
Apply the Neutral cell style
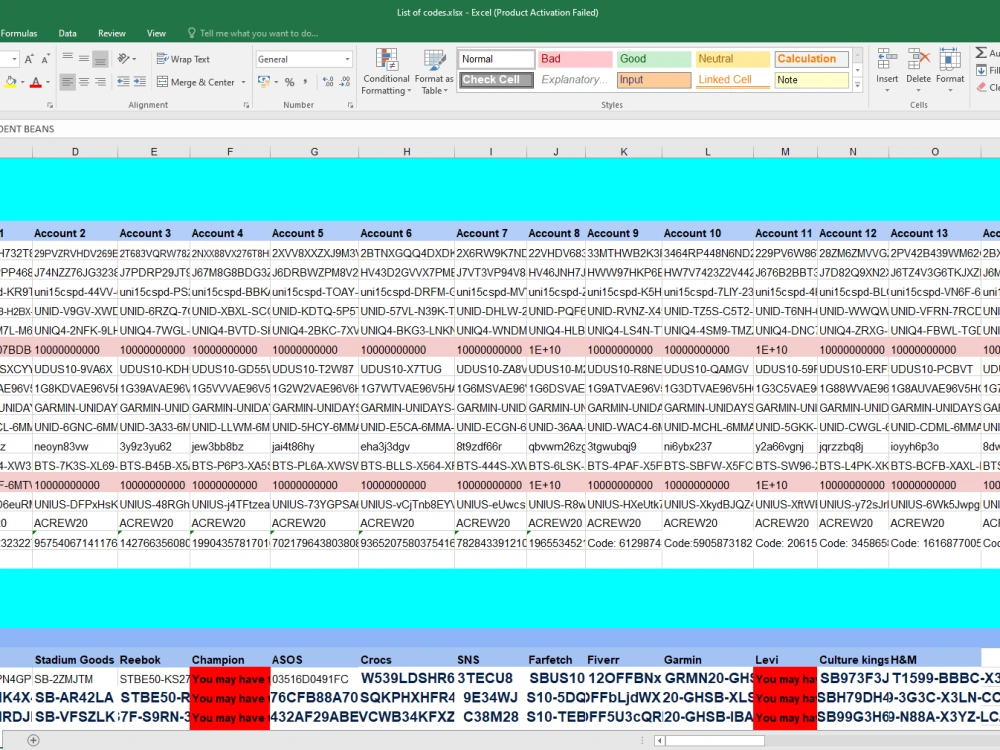[733, 59]
